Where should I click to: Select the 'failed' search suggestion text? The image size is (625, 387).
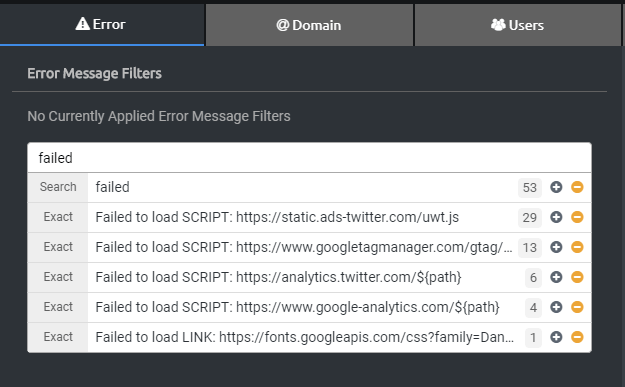(112, 187)
